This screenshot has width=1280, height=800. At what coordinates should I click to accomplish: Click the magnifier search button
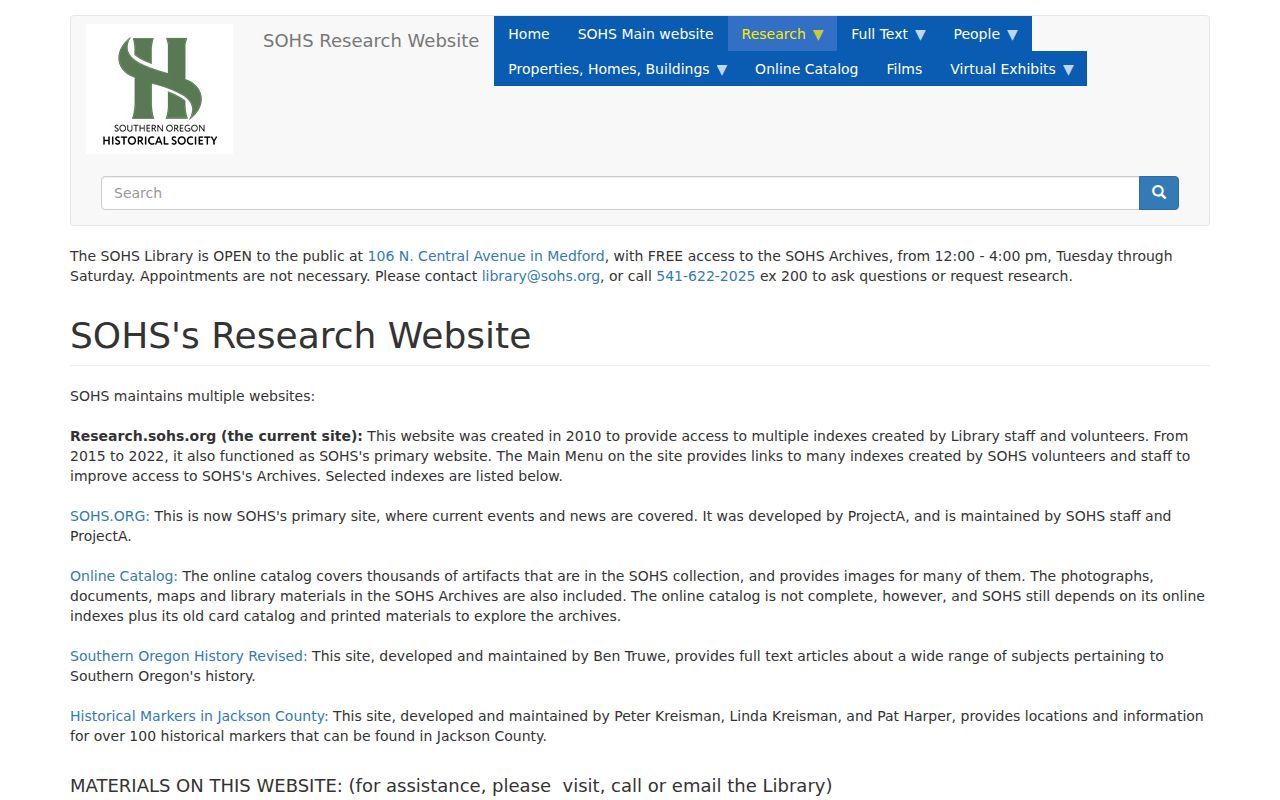pos(1159,193)
